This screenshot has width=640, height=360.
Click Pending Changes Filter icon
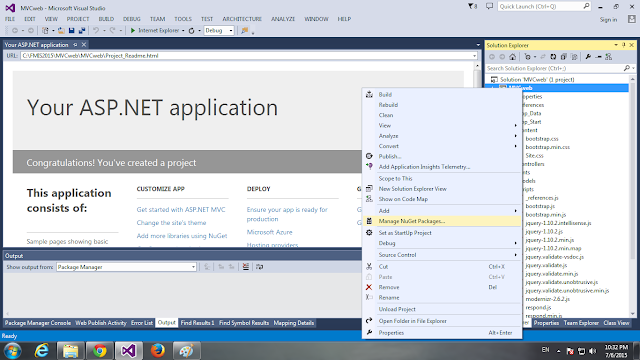point(527,57)
